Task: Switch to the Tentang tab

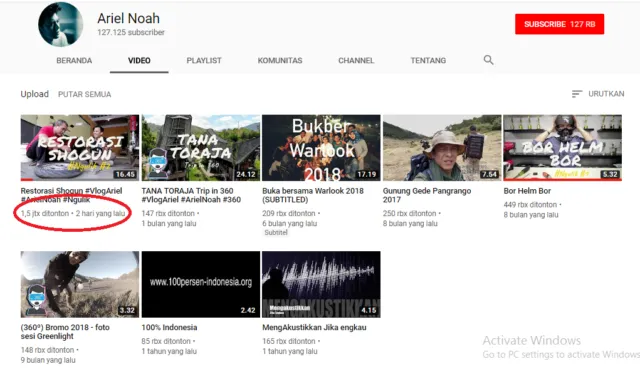Action: 428,60
